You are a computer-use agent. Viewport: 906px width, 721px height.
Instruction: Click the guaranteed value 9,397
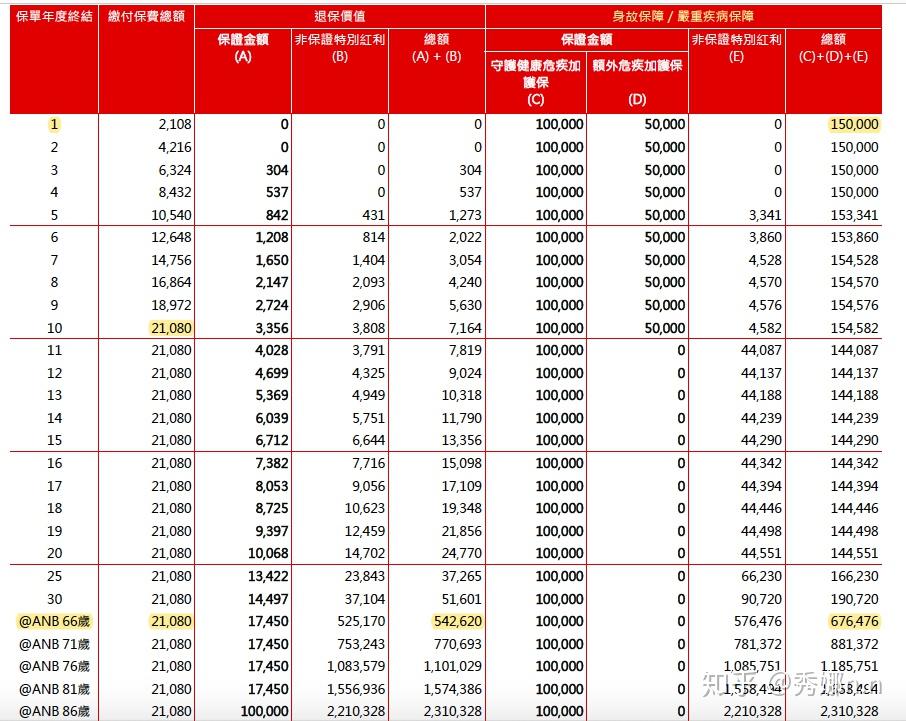(x=272, y=531)
